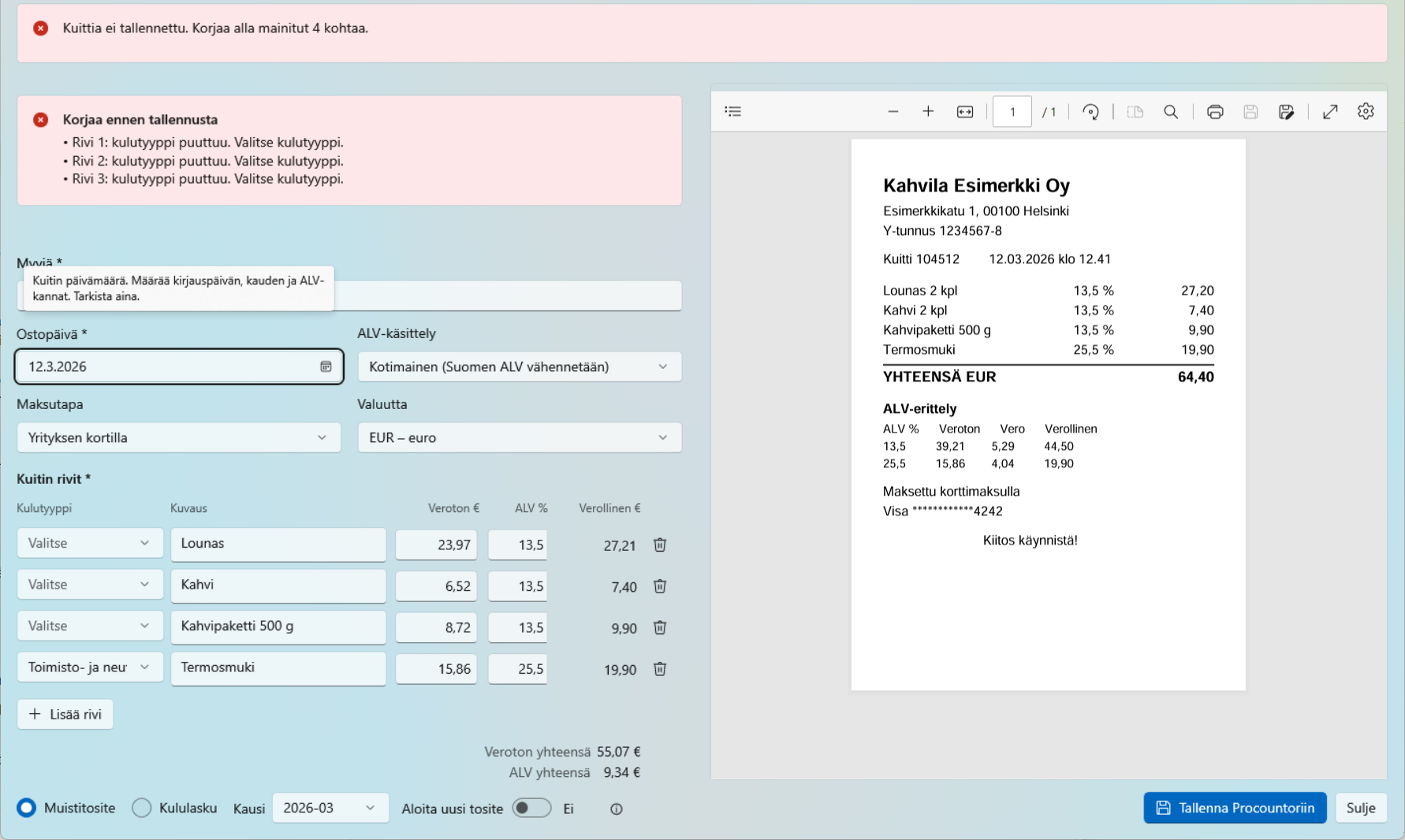Choose Kulutyyppi for the Lounas row
The width and height of the screenshot is (1405, 840).
(90, 544)
